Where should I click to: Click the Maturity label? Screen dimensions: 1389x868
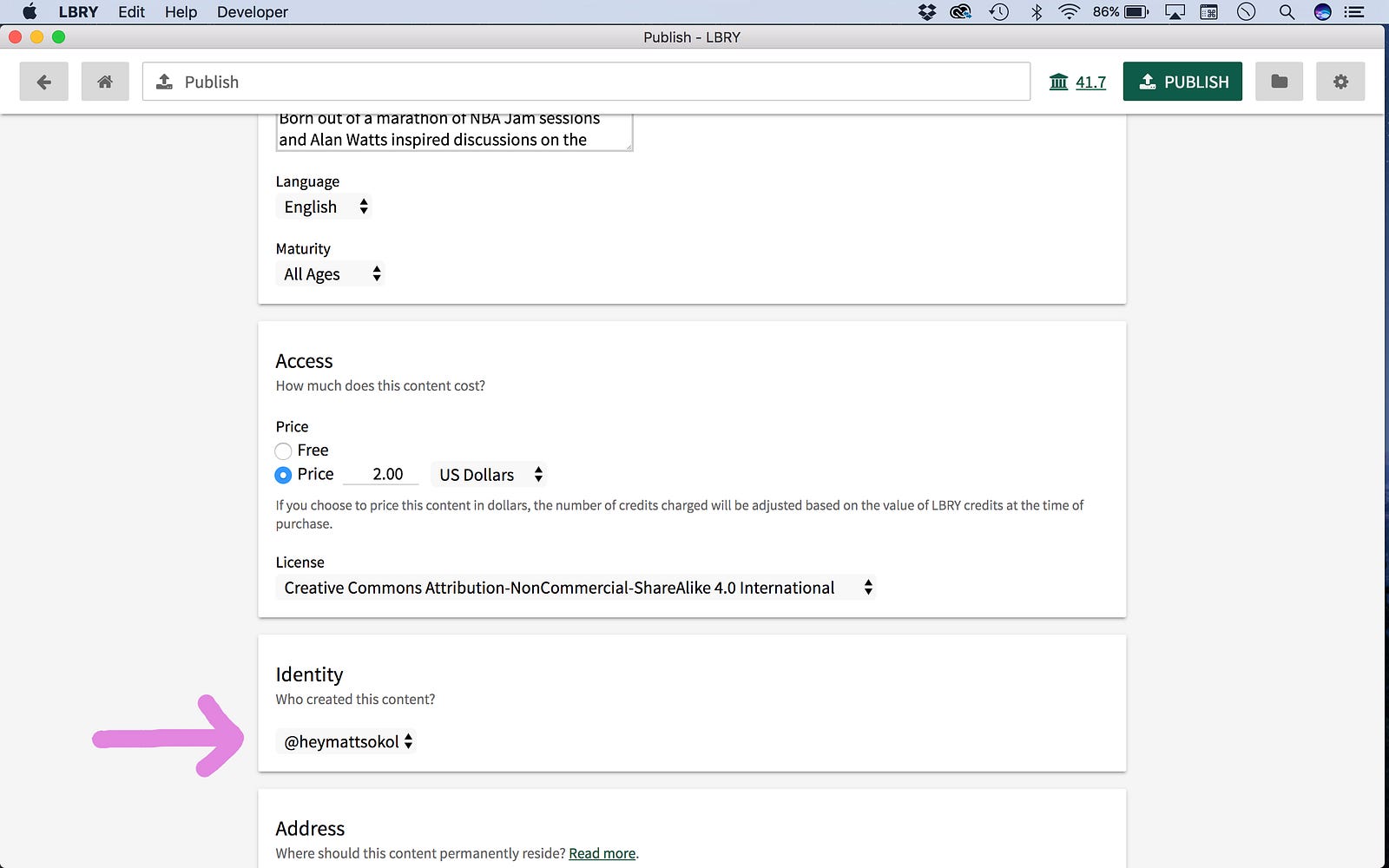(303, 249)
